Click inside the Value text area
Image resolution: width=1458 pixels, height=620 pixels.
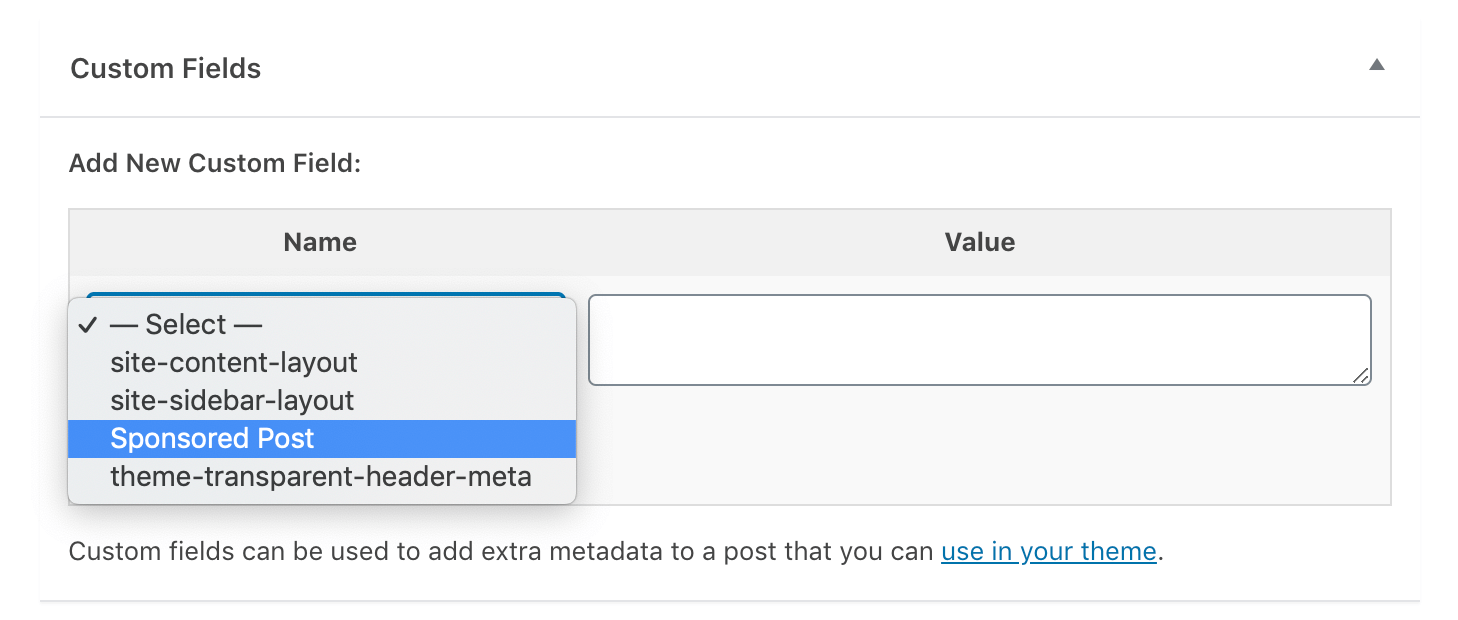[978, 338]
